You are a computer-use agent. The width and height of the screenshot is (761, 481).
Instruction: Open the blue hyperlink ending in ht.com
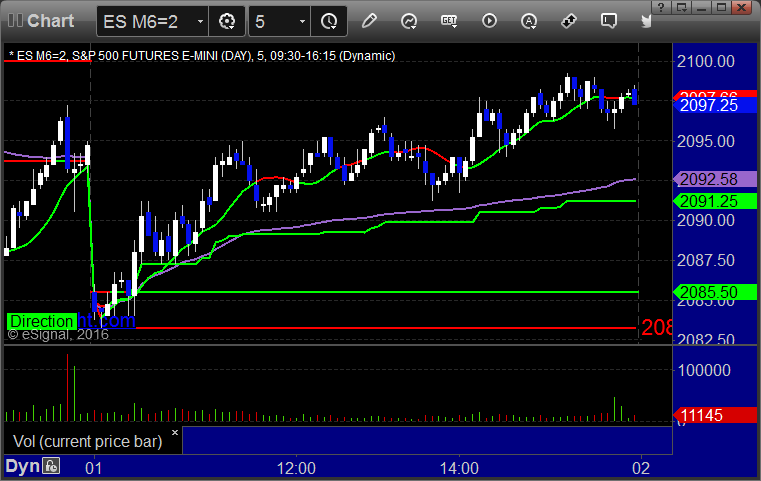pyautogui.click(x=106, y=320)
